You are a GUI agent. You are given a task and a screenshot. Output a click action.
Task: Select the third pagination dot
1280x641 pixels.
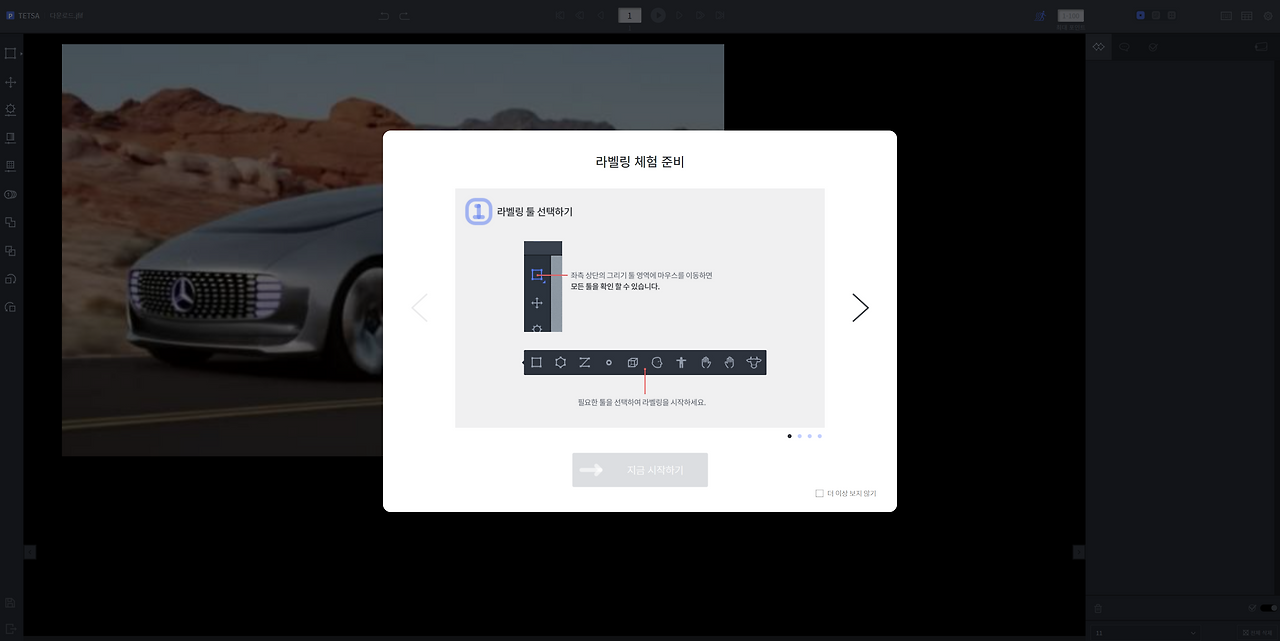click(x=809, y=436)
